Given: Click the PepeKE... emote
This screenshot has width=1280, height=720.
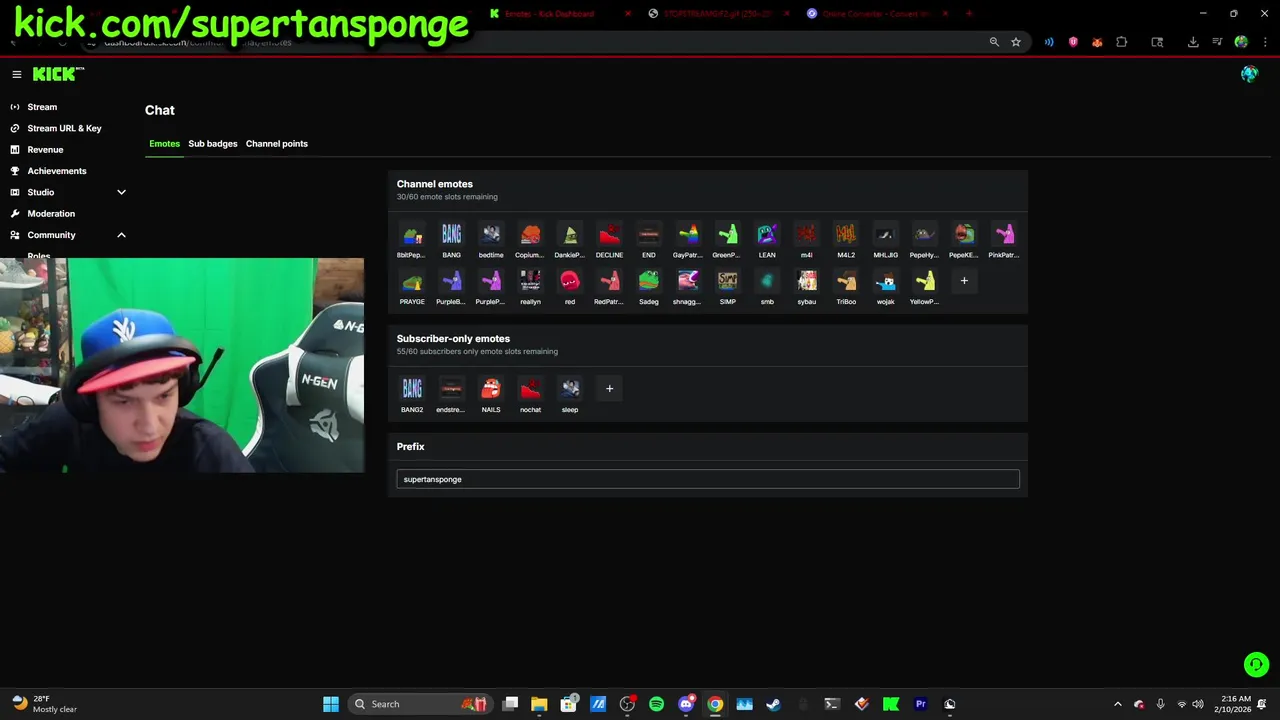Looking at the screenshot, I should pos(964,235).
